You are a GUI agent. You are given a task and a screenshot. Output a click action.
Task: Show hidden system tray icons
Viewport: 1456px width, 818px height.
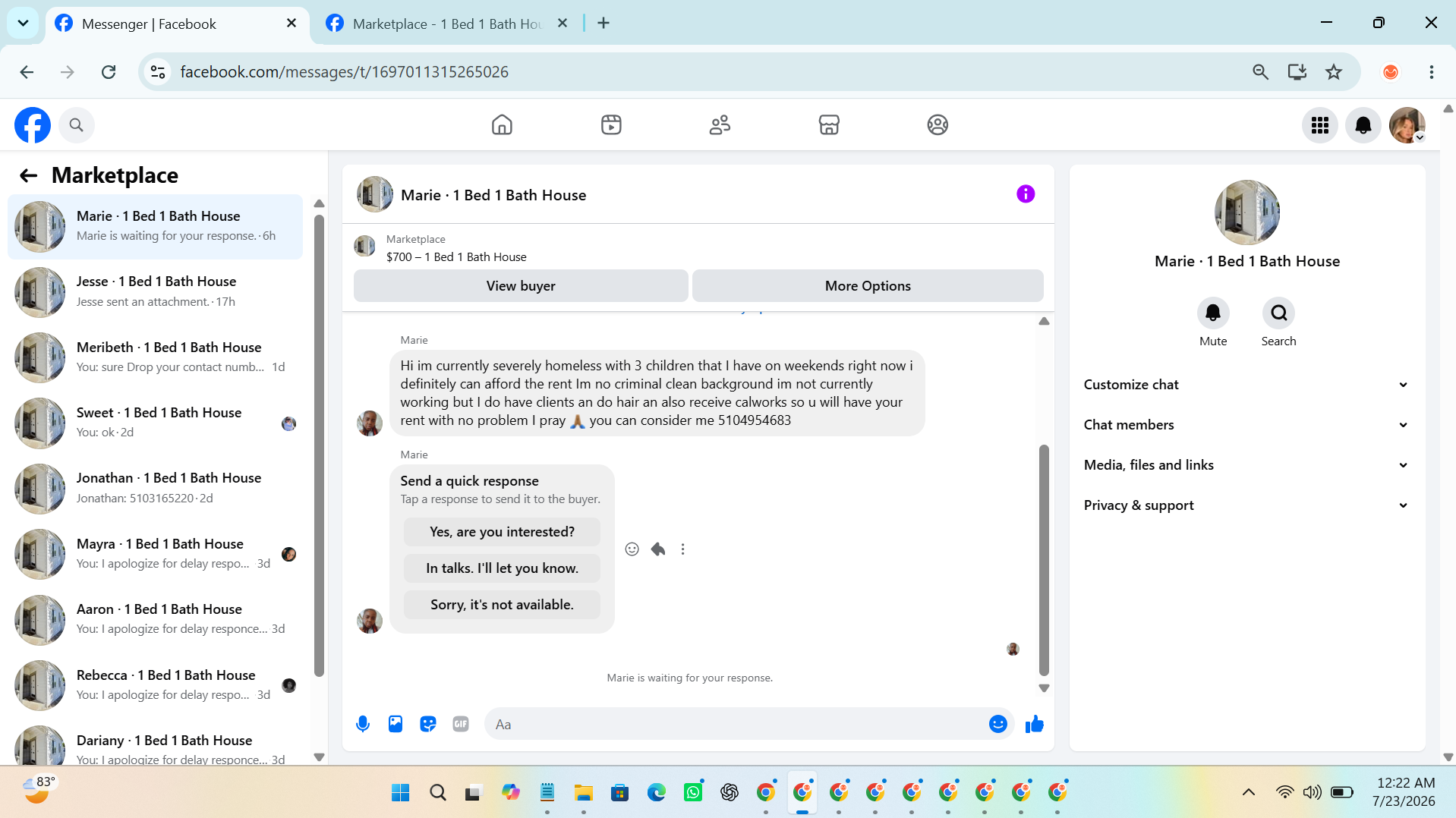[x=1249, y=793]
